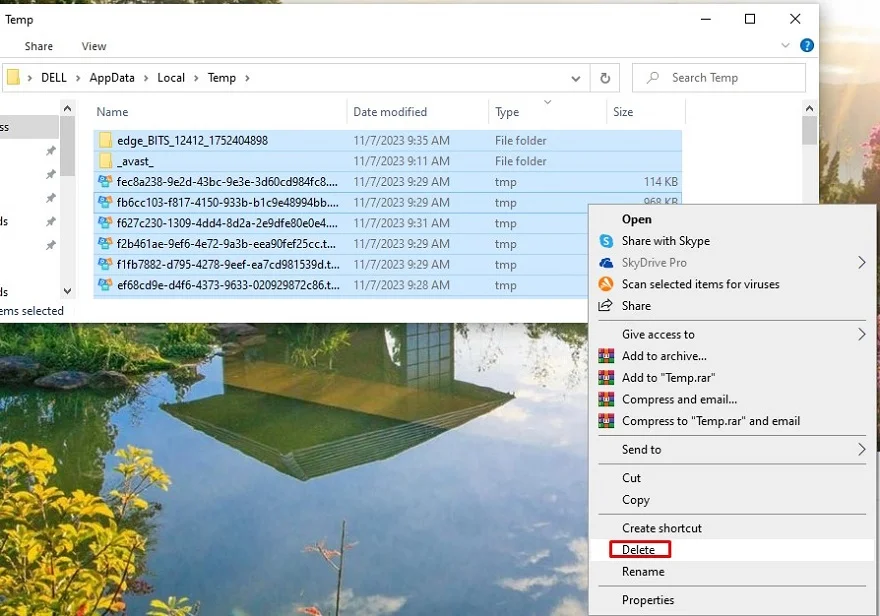
Task: Click the Local breadcrumb in address path
Action: [x=171, y=78]
